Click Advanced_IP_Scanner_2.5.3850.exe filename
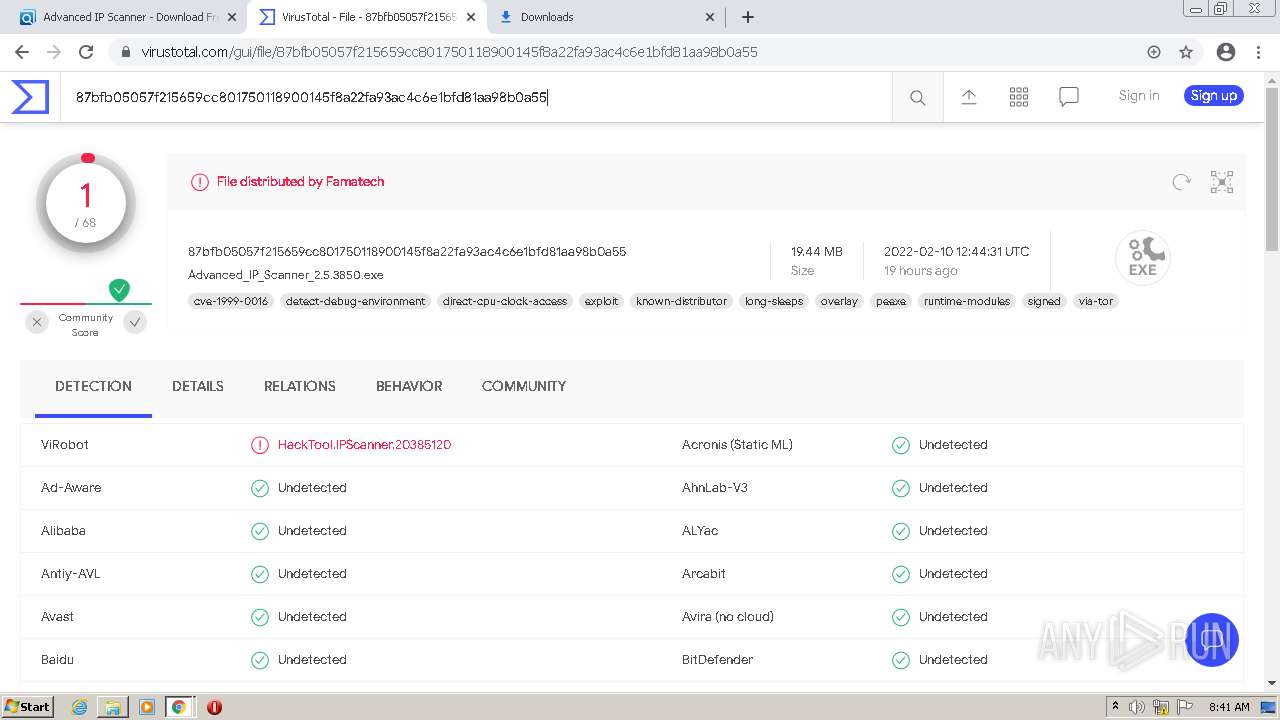The height and width of the screenshot is (720, 1280). tap(286, 275)
